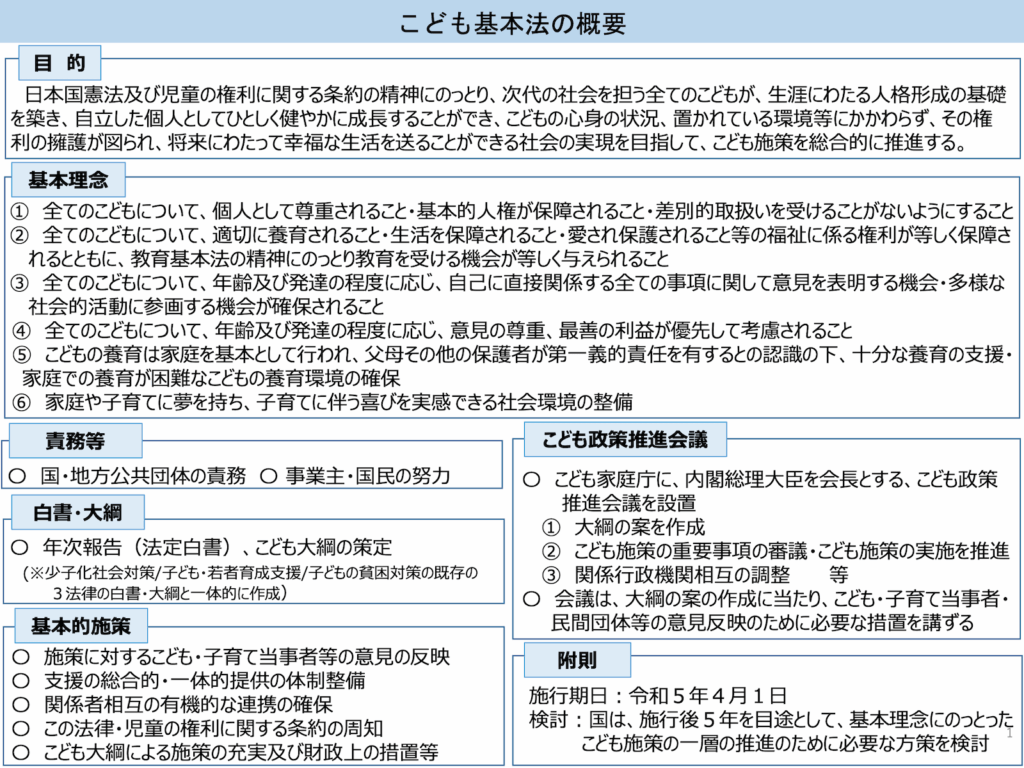Click the line ① 大綱の案を作成

pyautogui.click(x=623, y=527)
